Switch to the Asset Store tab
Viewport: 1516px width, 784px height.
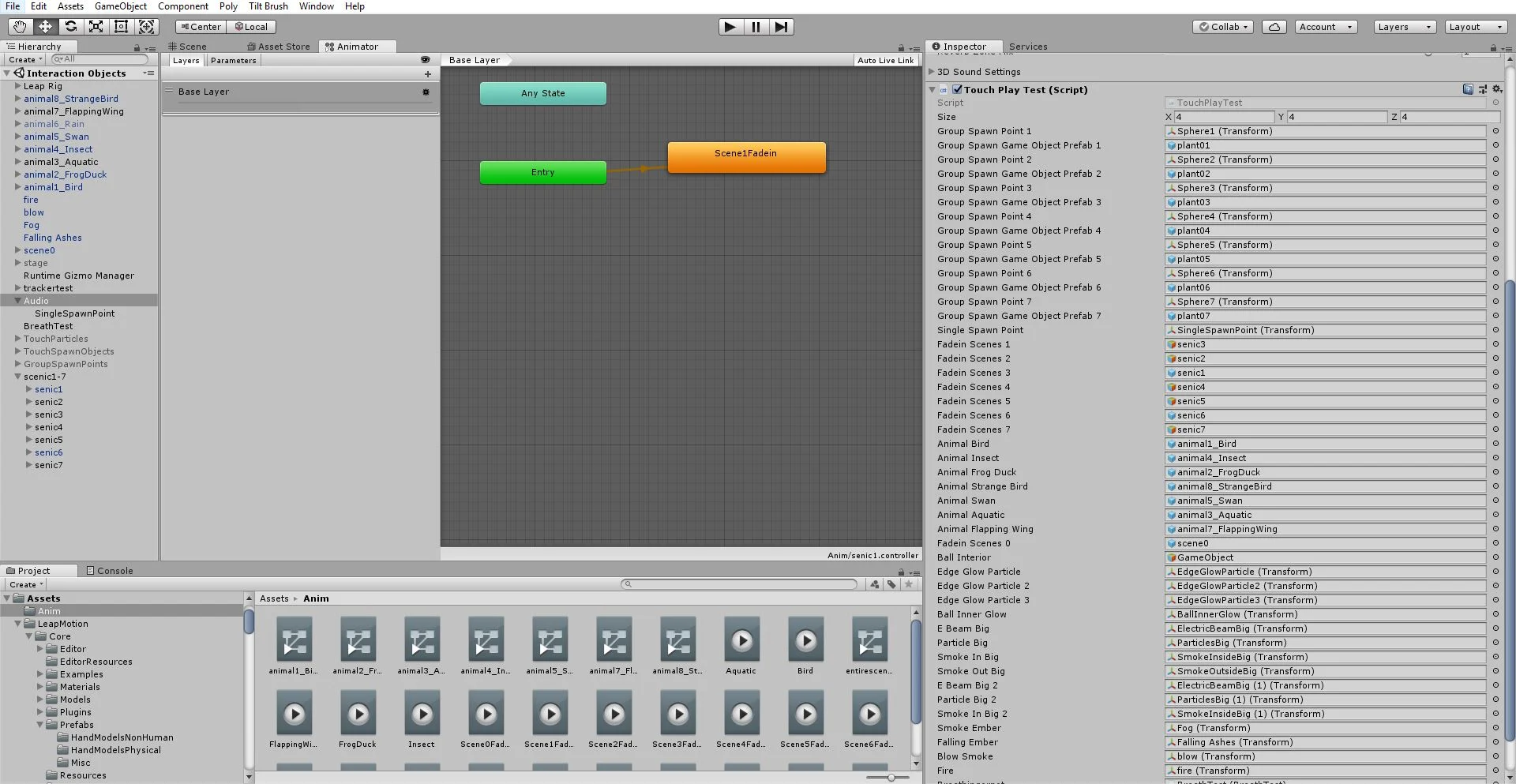click(279, 47)
